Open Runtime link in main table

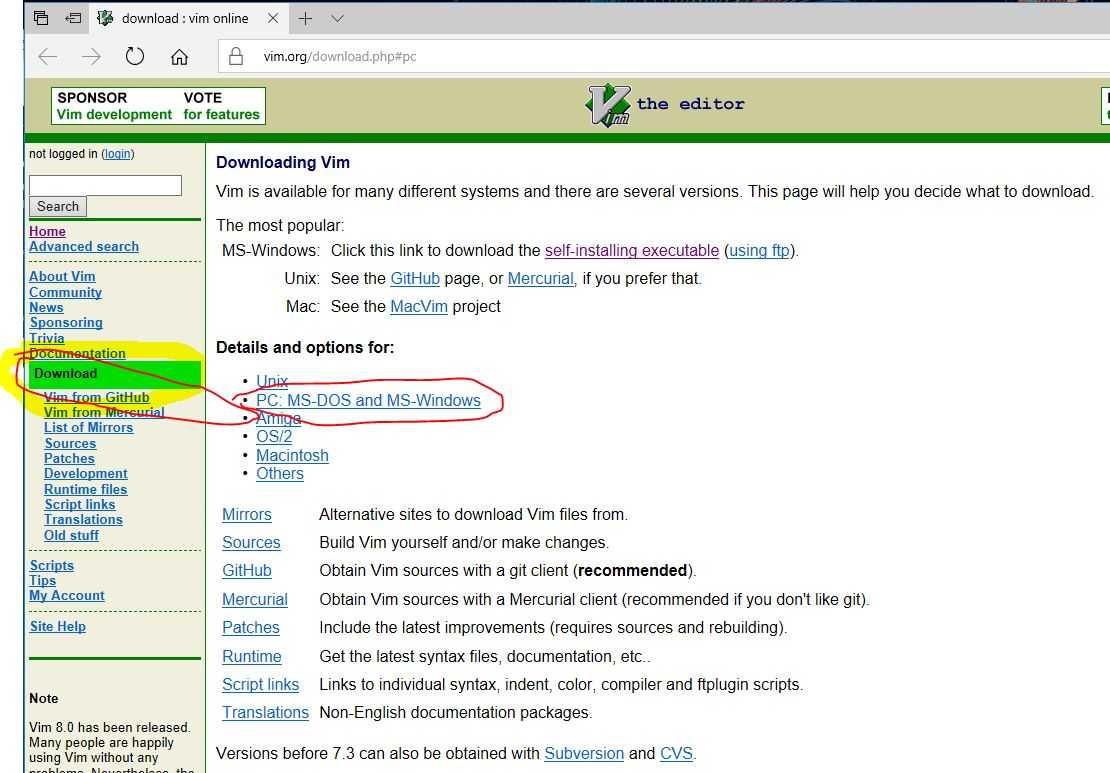pyautogui.click(x=252, y=657)
